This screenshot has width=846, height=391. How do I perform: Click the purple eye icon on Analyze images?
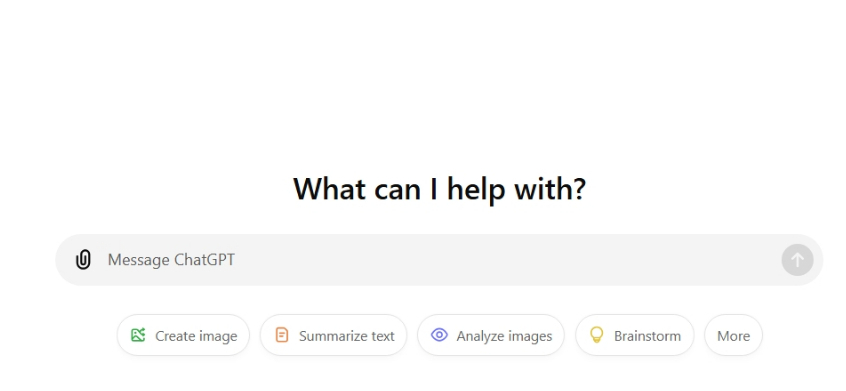point(439,335)
